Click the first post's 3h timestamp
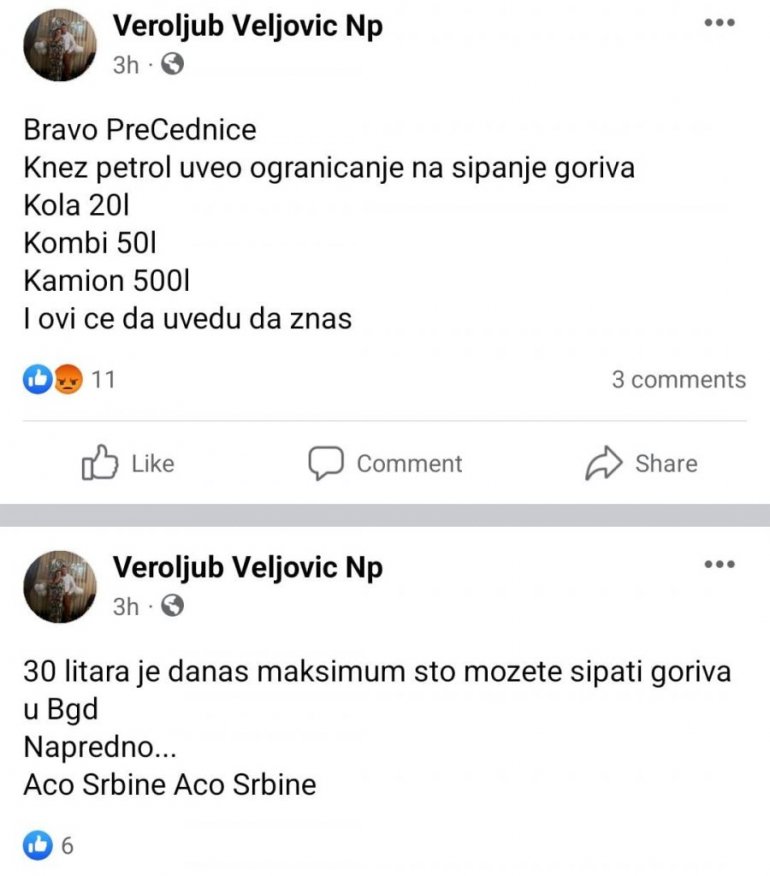770x876 pixels. click(125, 65)
